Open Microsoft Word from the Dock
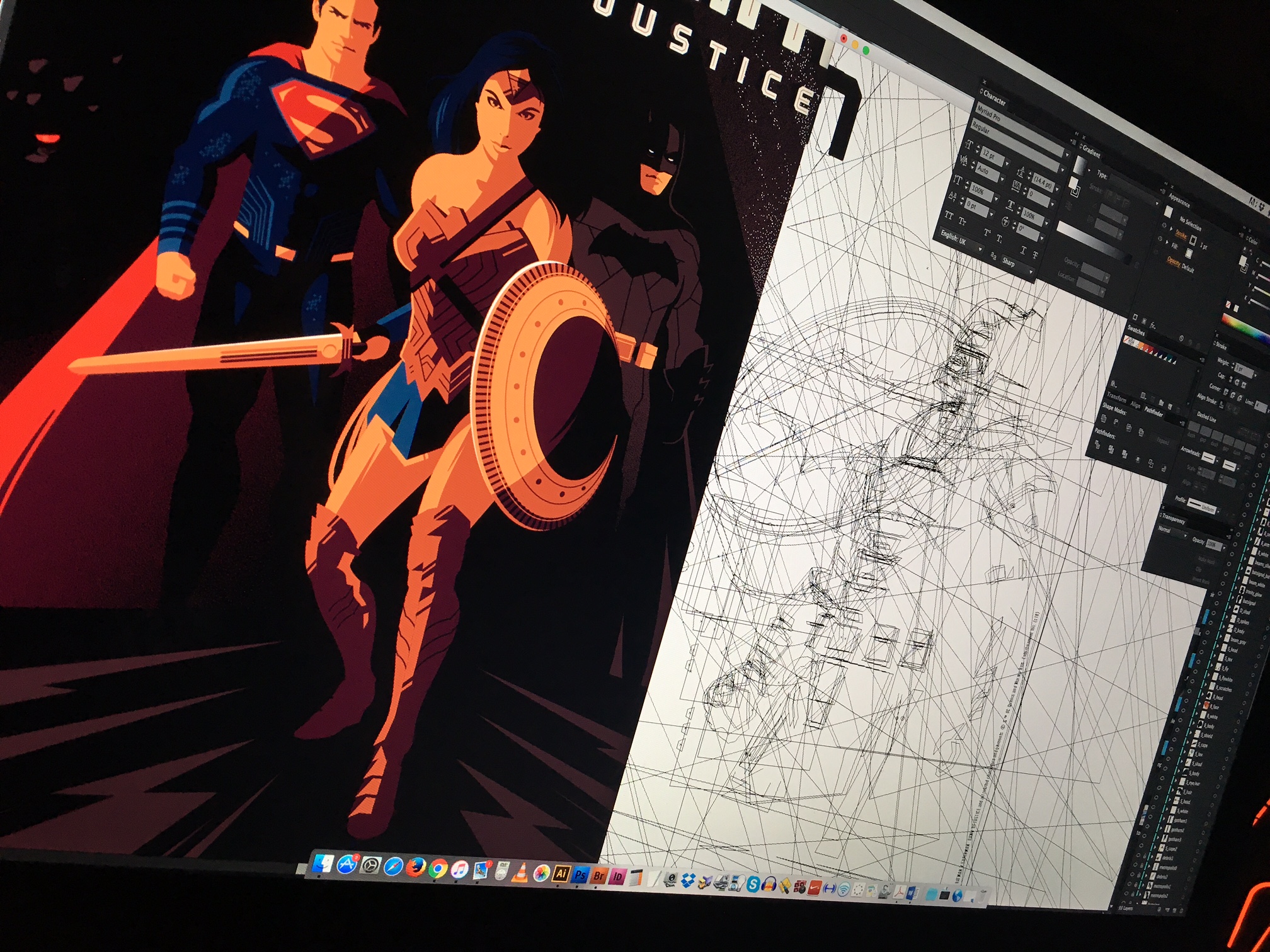Screen dimensions: 1270x952 [912, 893]
